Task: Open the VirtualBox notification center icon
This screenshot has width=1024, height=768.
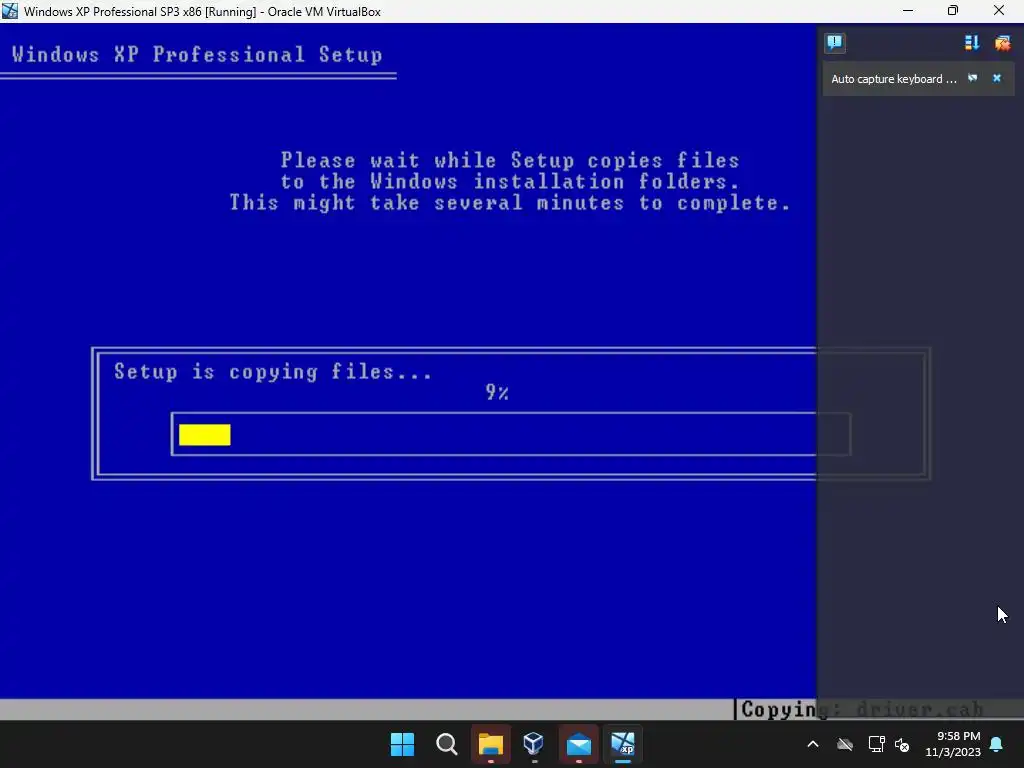Action: (835, 43)
